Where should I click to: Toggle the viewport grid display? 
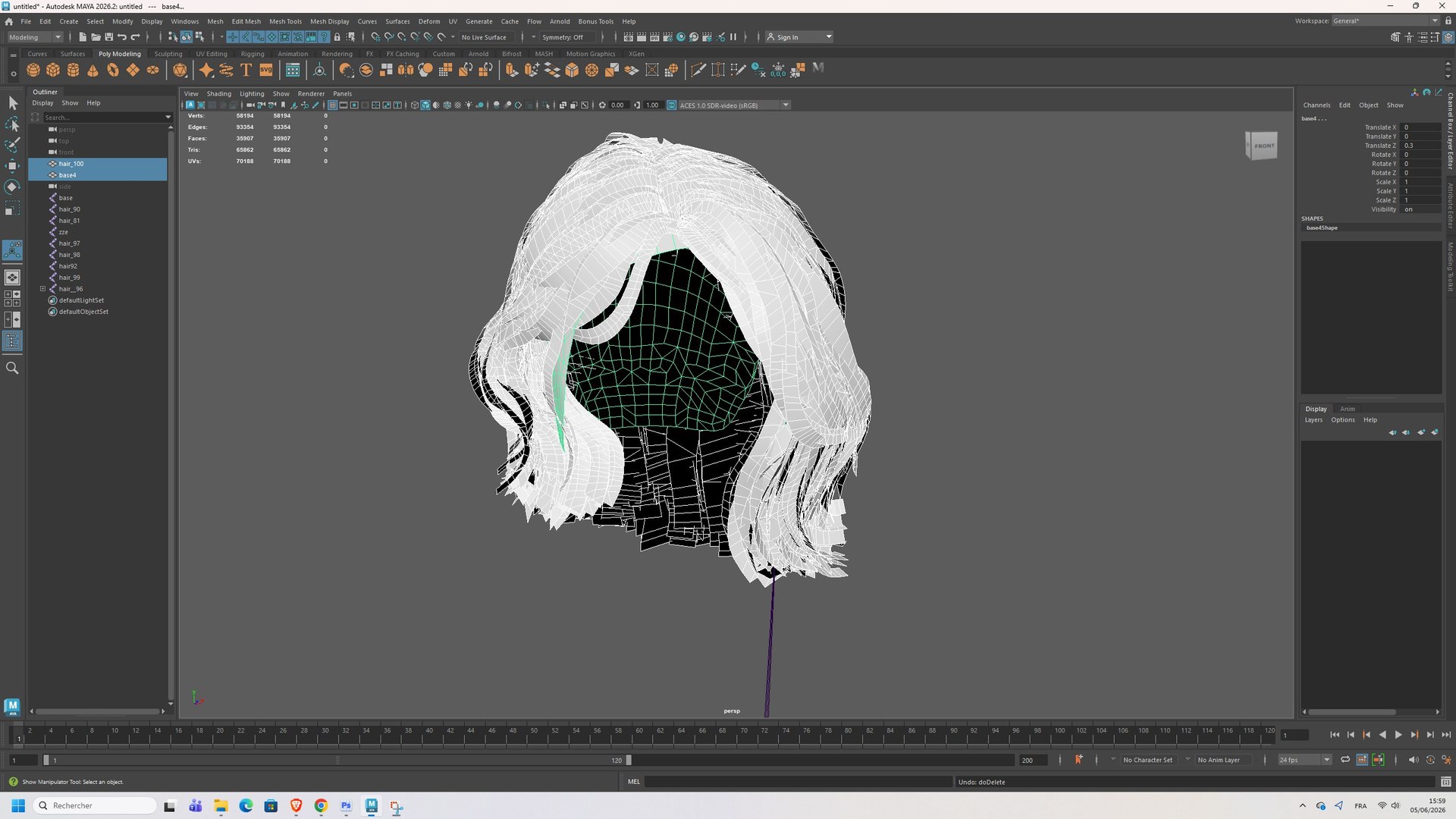click(x=332, y=105)
